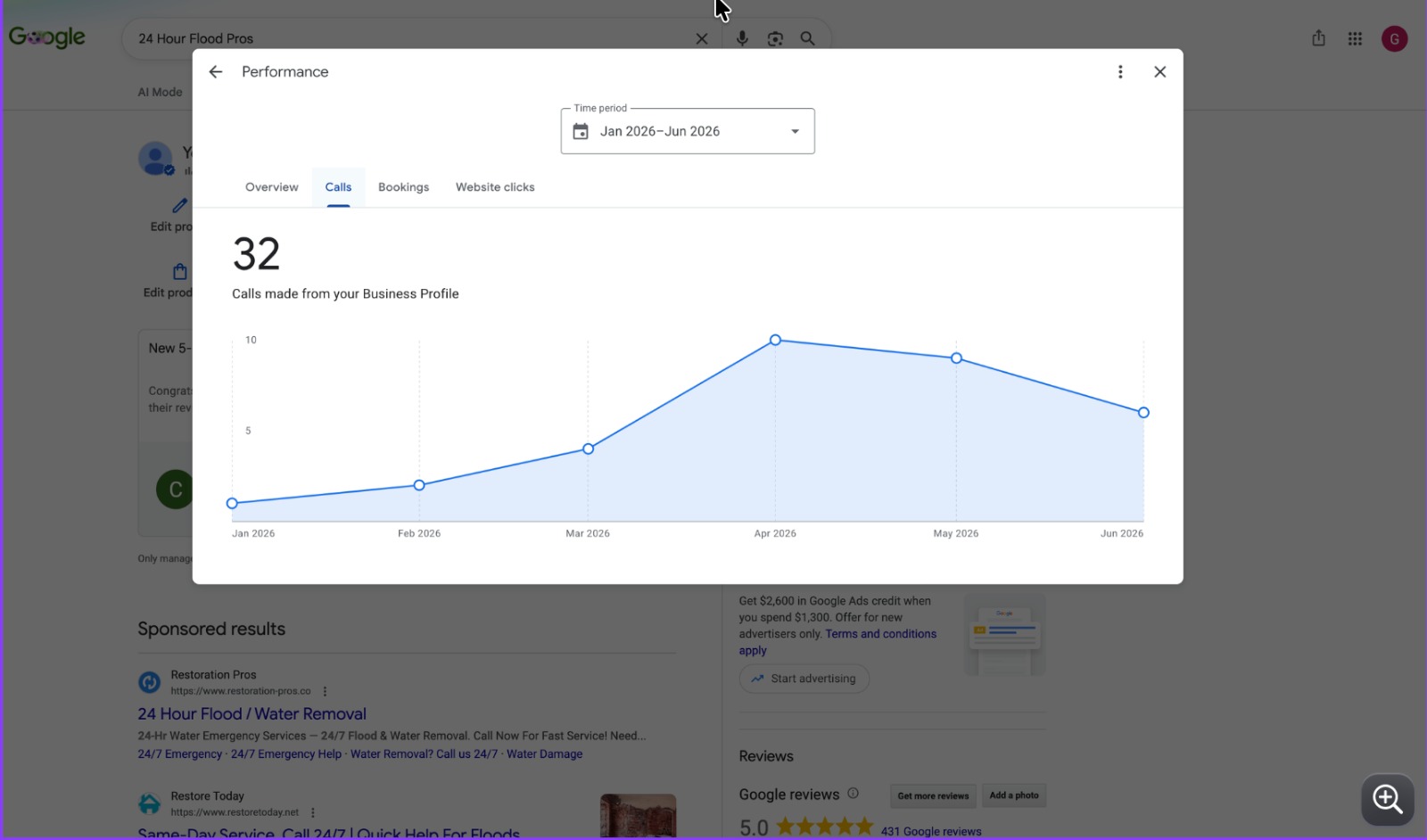Click the search magnifier icon

[x=807, y=38]
